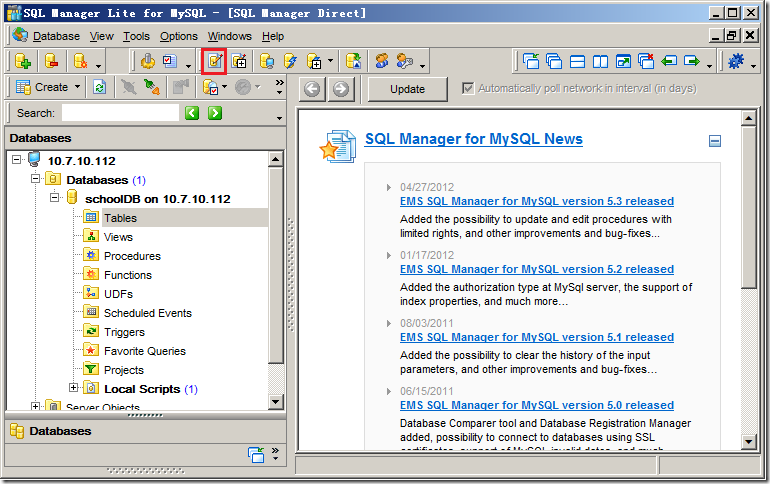Cascade windows using the stacked windows icon
Screen dimensions: 770x484
coord(554,61)
